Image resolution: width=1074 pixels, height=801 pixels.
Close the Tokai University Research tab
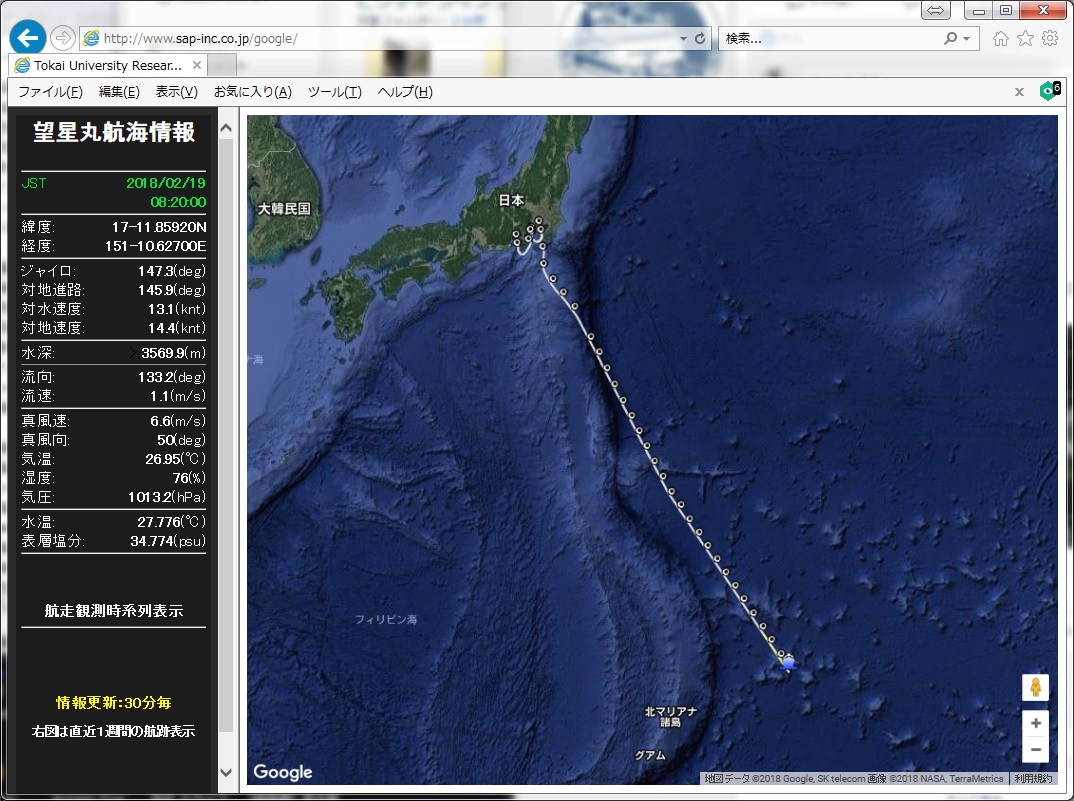(197, 65)
